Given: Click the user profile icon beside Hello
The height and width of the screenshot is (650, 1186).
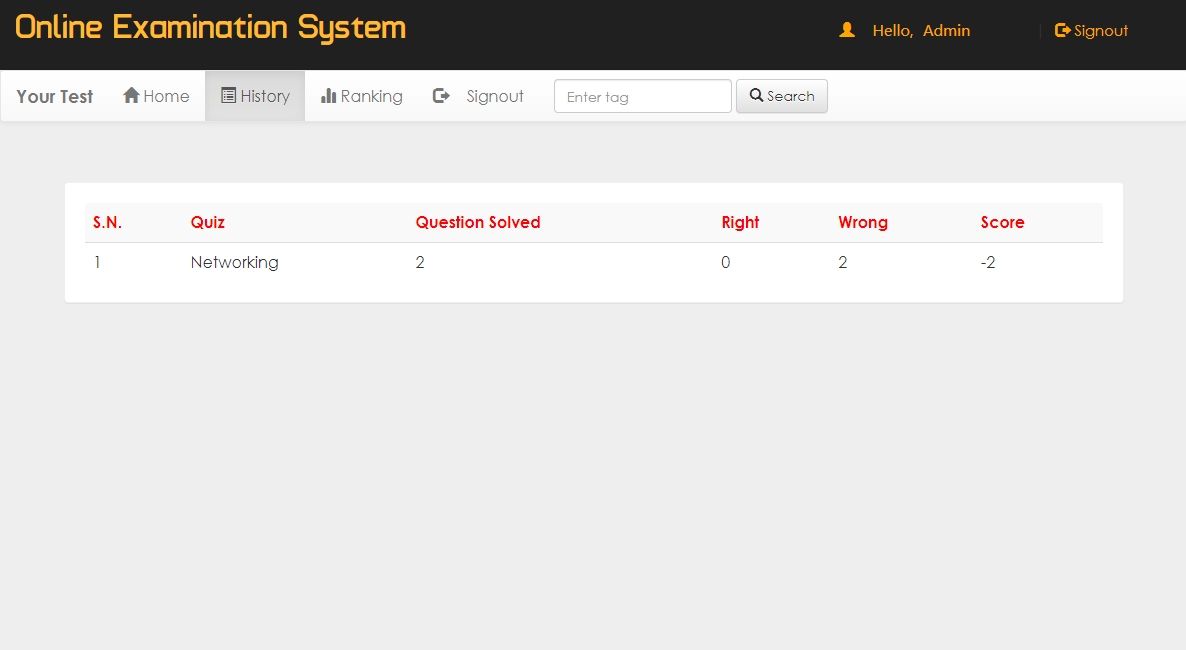Looking at the screenshot, I should 847,30.
